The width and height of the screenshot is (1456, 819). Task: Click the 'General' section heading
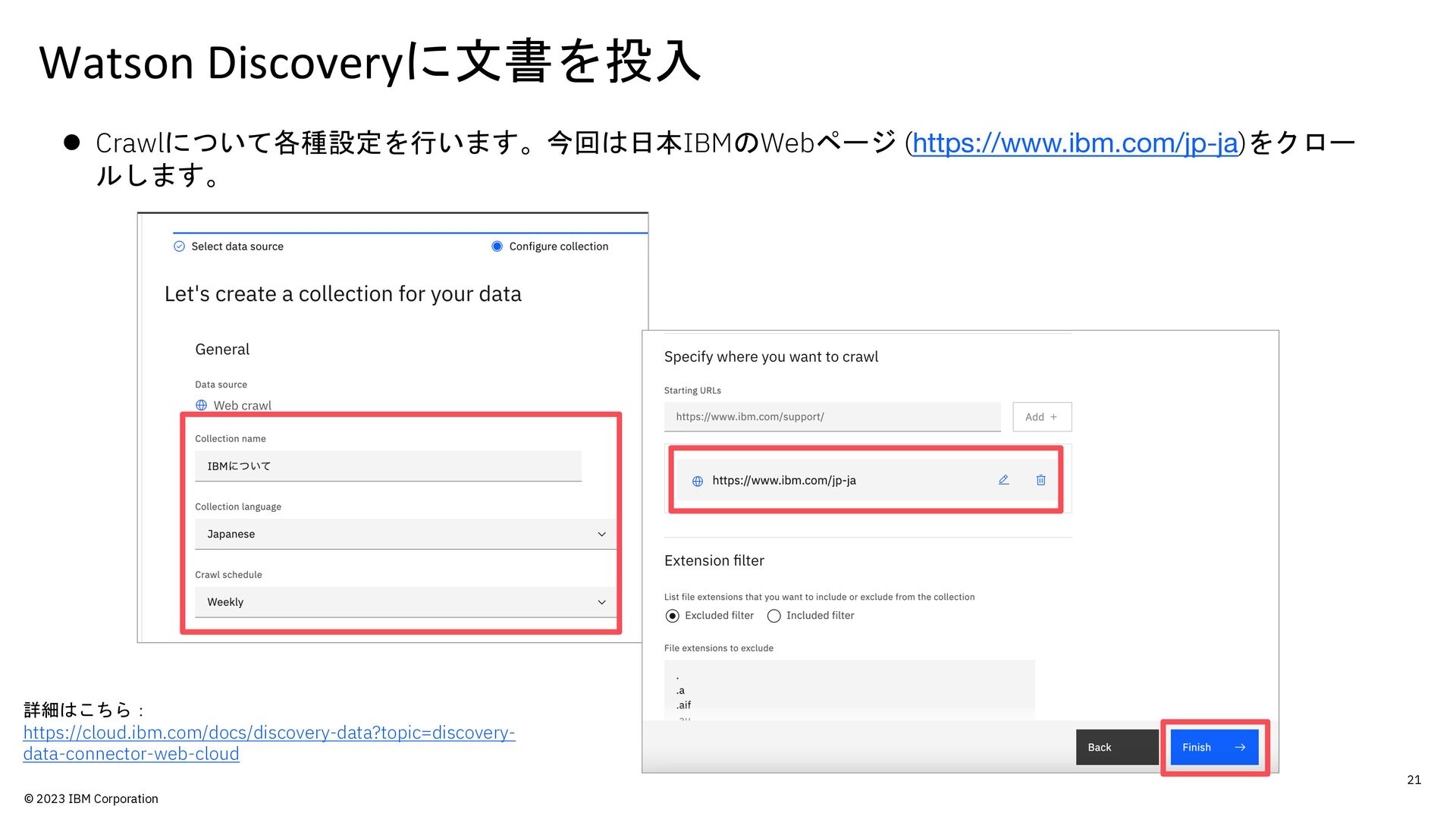click(222, 350)
